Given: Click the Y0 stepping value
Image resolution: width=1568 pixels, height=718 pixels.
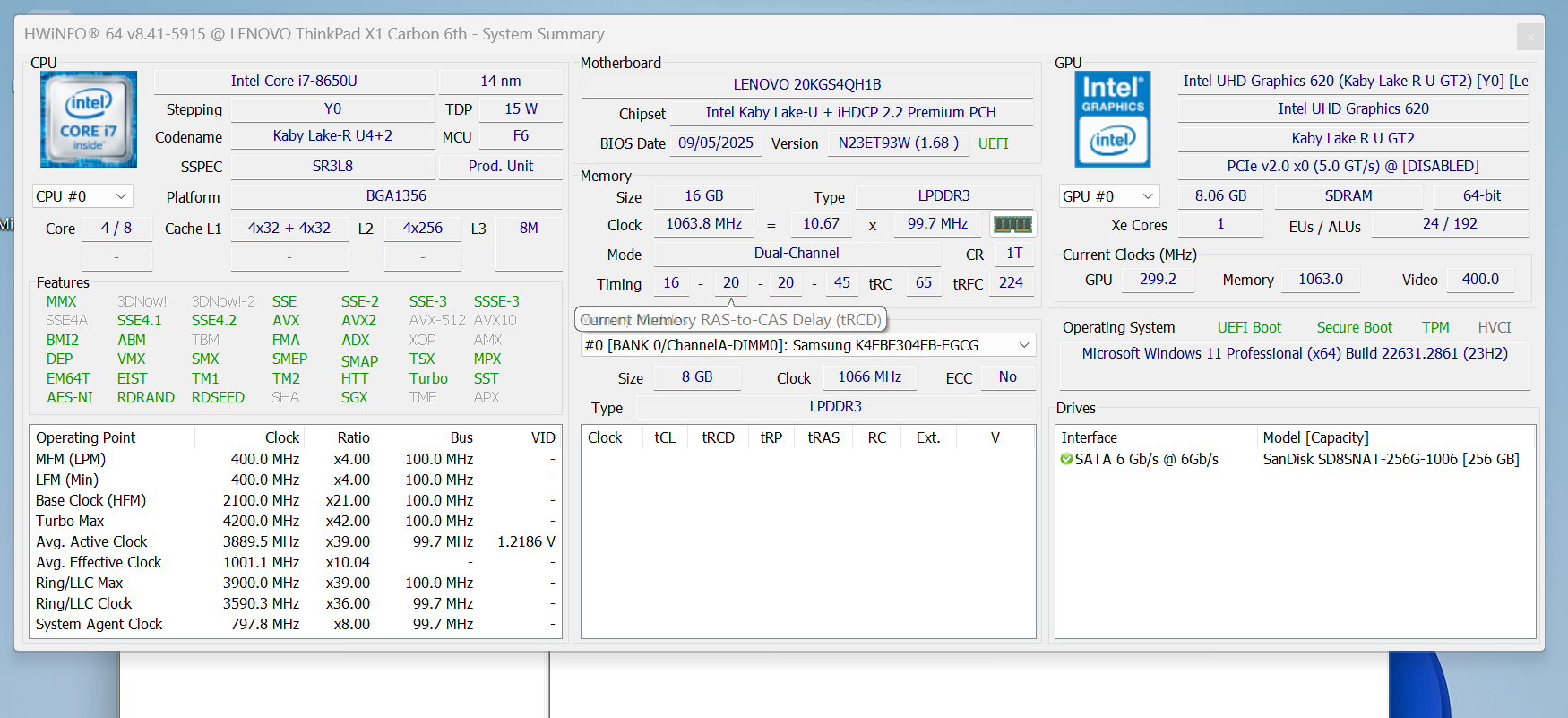Looking at the screenshot, I should 332,108.
